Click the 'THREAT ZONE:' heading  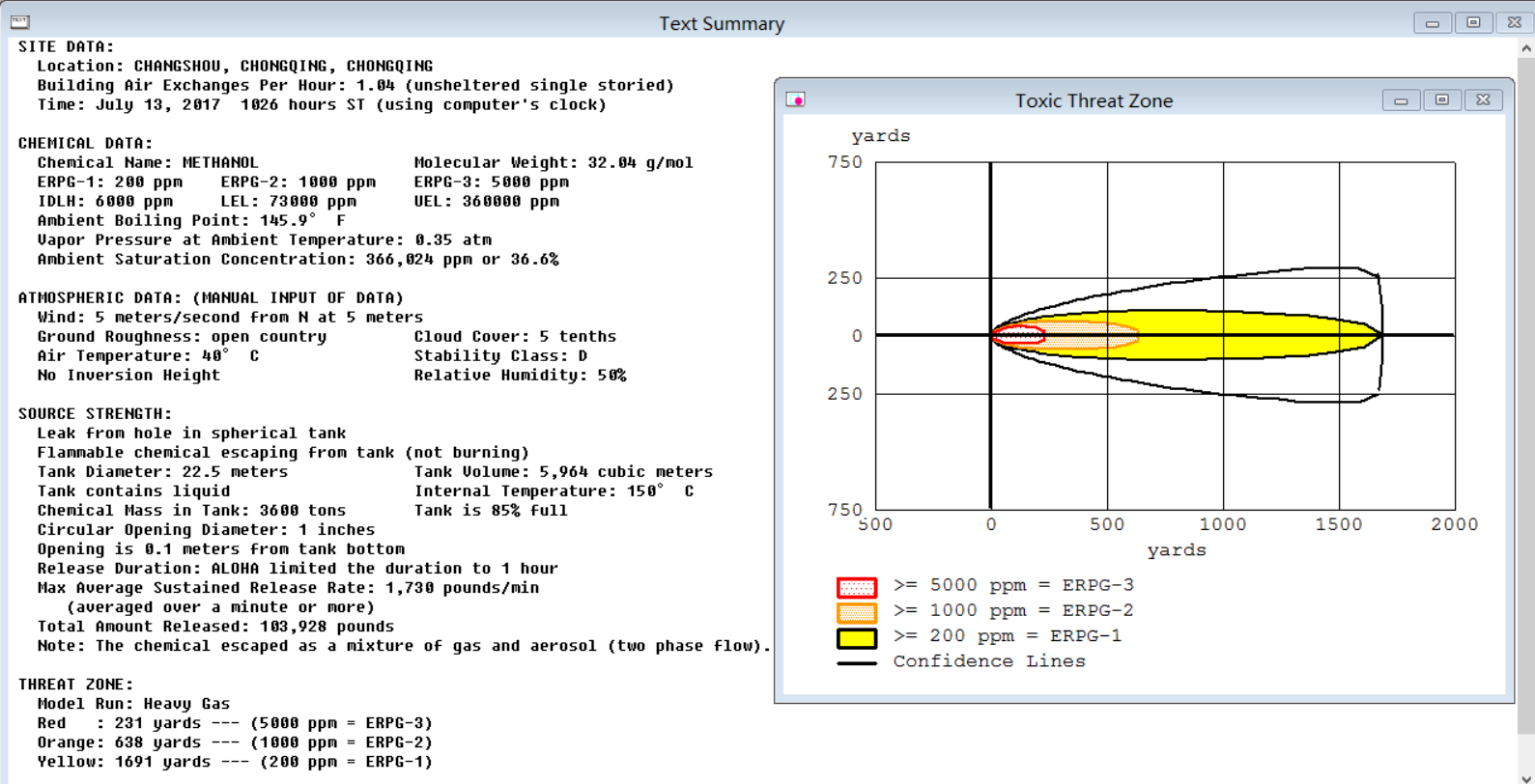(x=75, y=684)
